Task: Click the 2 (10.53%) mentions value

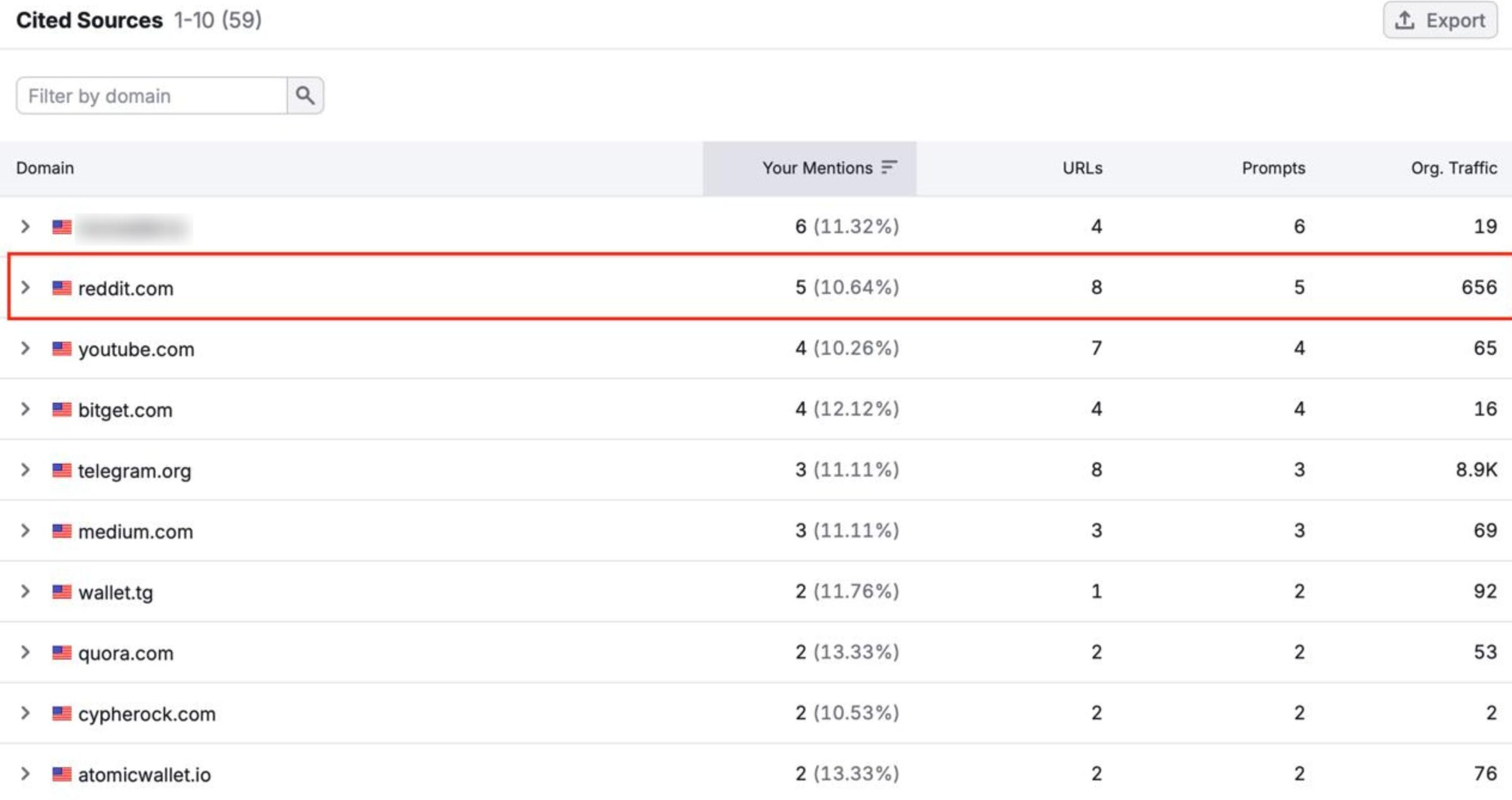Action: pos(847,713)
